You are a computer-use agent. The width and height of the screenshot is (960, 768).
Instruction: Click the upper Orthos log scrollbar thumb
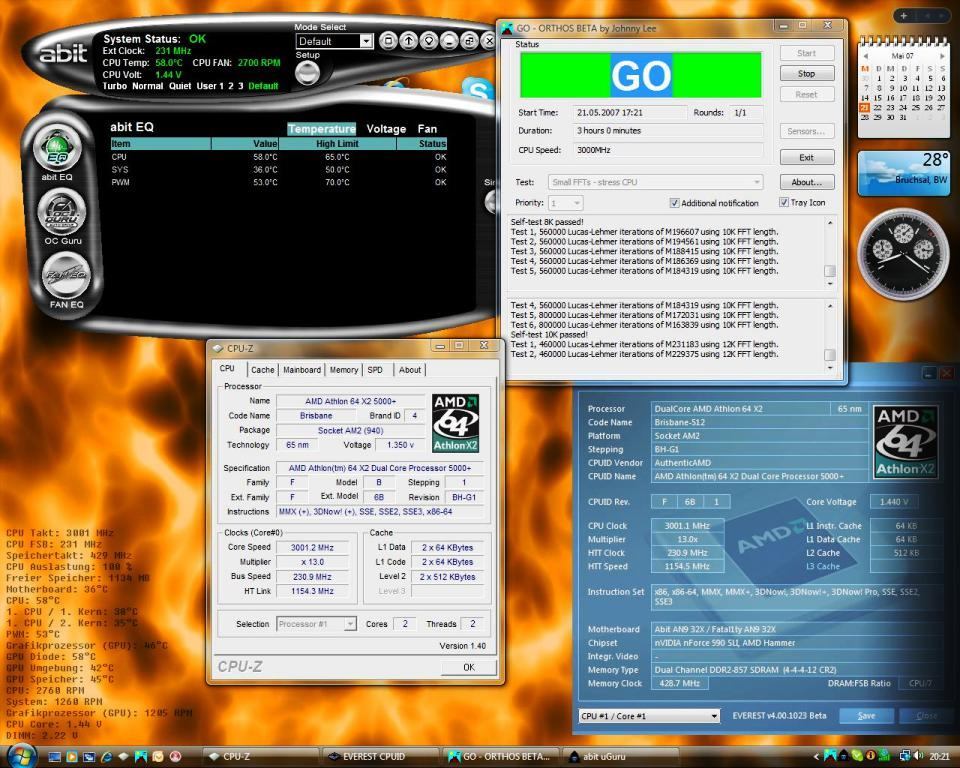pyautogui.click(x=830, y=271)
